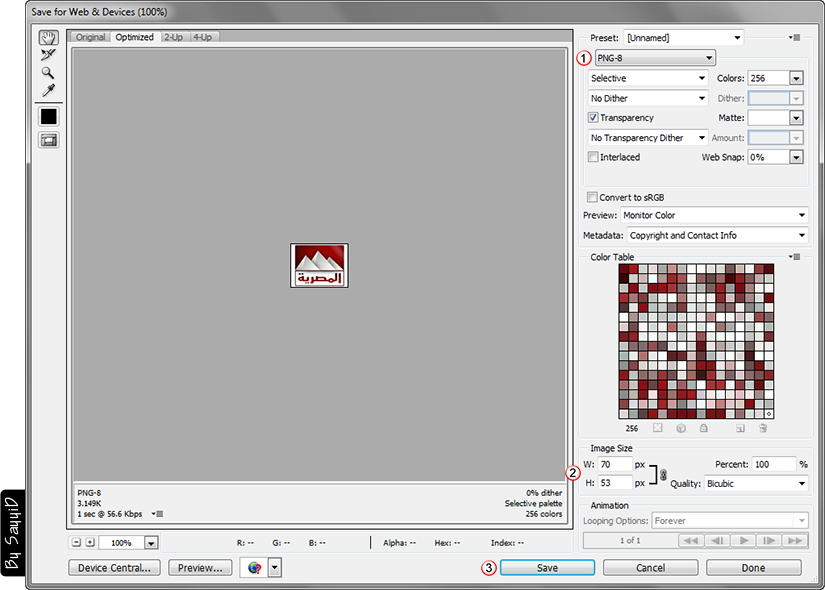Click the image height field
The image size is (825, 590).
(x=615, y=483)
